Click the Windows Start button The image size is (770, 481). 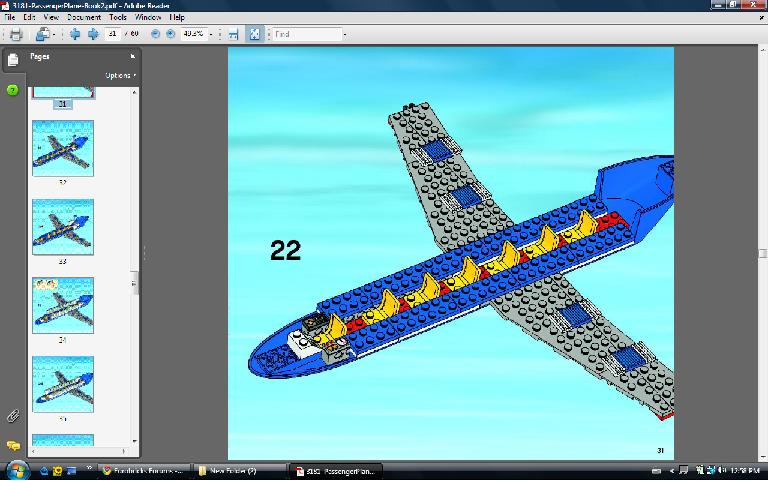[17, 470]
